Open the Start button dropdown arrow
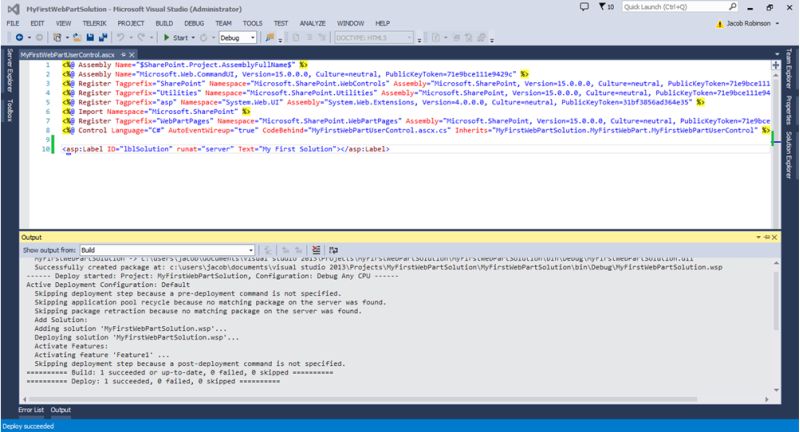Image resolution: width=800 pixels, height=432 pixels. point(193,38)
